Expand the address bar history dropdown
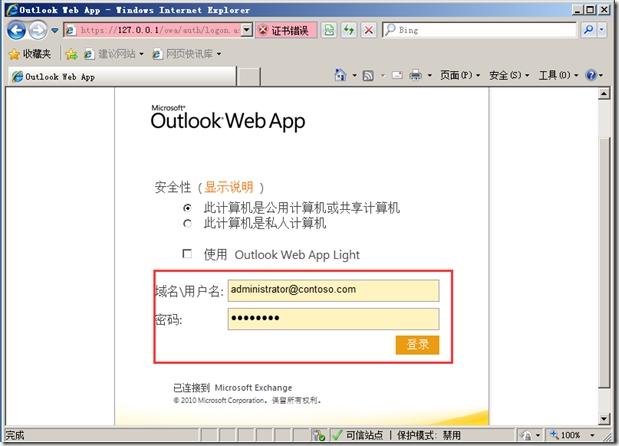619x446 pixels. (247, 30)
